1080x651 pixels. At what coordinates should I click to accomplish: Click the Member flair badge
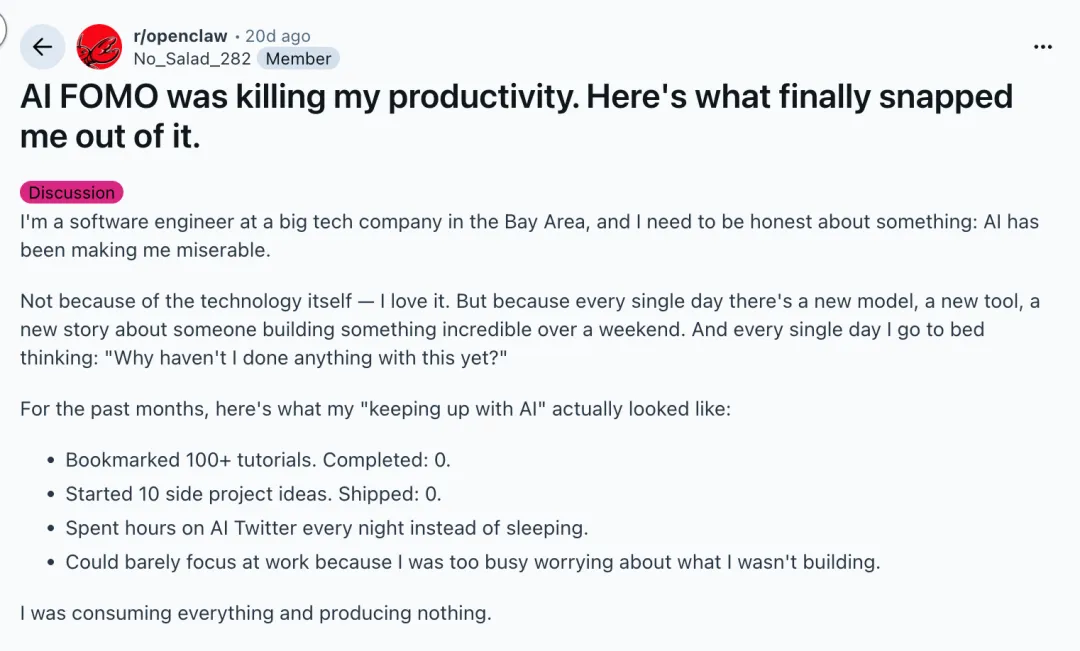point(298,59)
